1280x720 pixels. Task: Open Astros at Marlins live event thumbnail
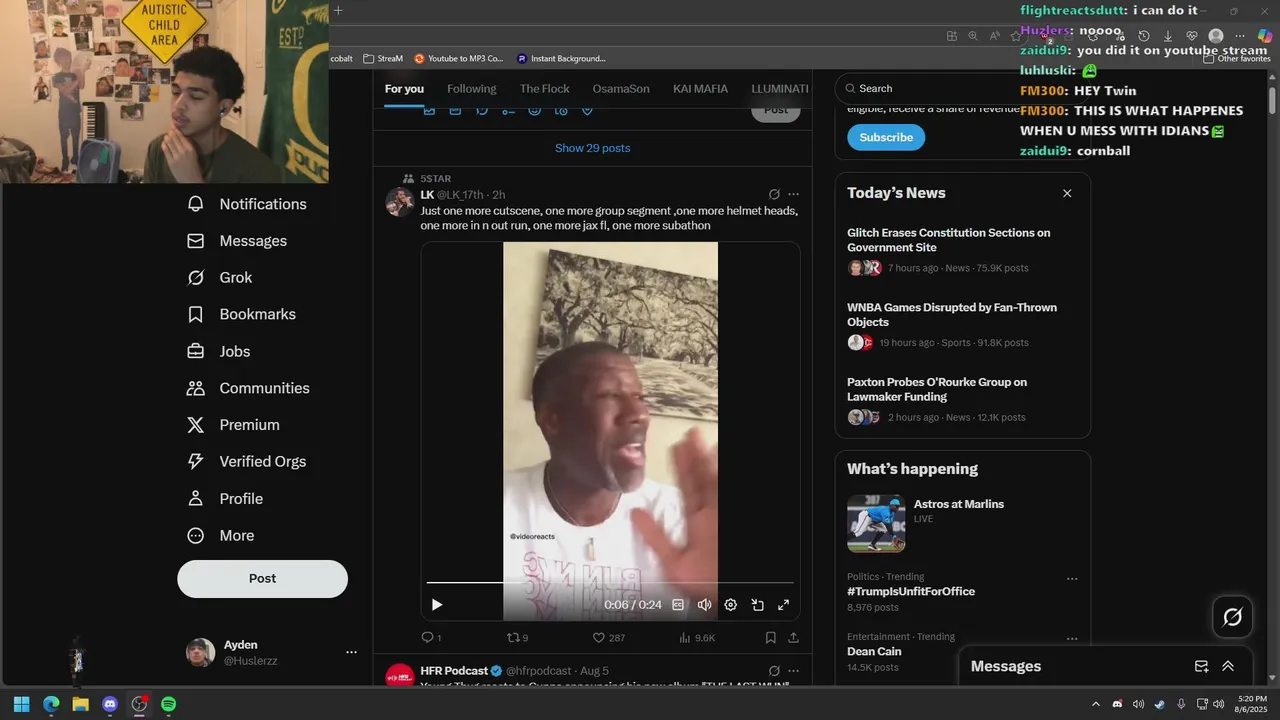coord(876,523)
